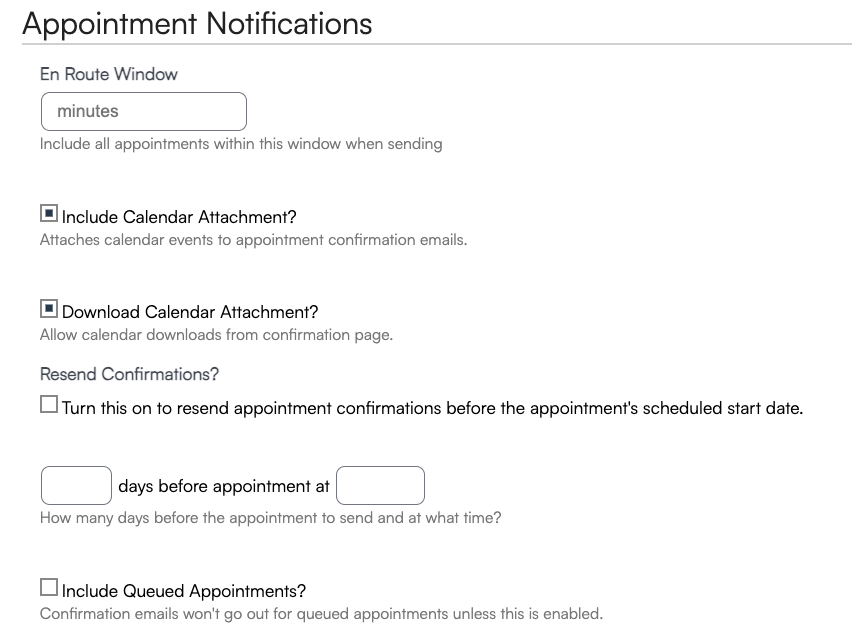Click the 'How many days before' help text
The image size is (852, 633).
(x=270, y=518)
